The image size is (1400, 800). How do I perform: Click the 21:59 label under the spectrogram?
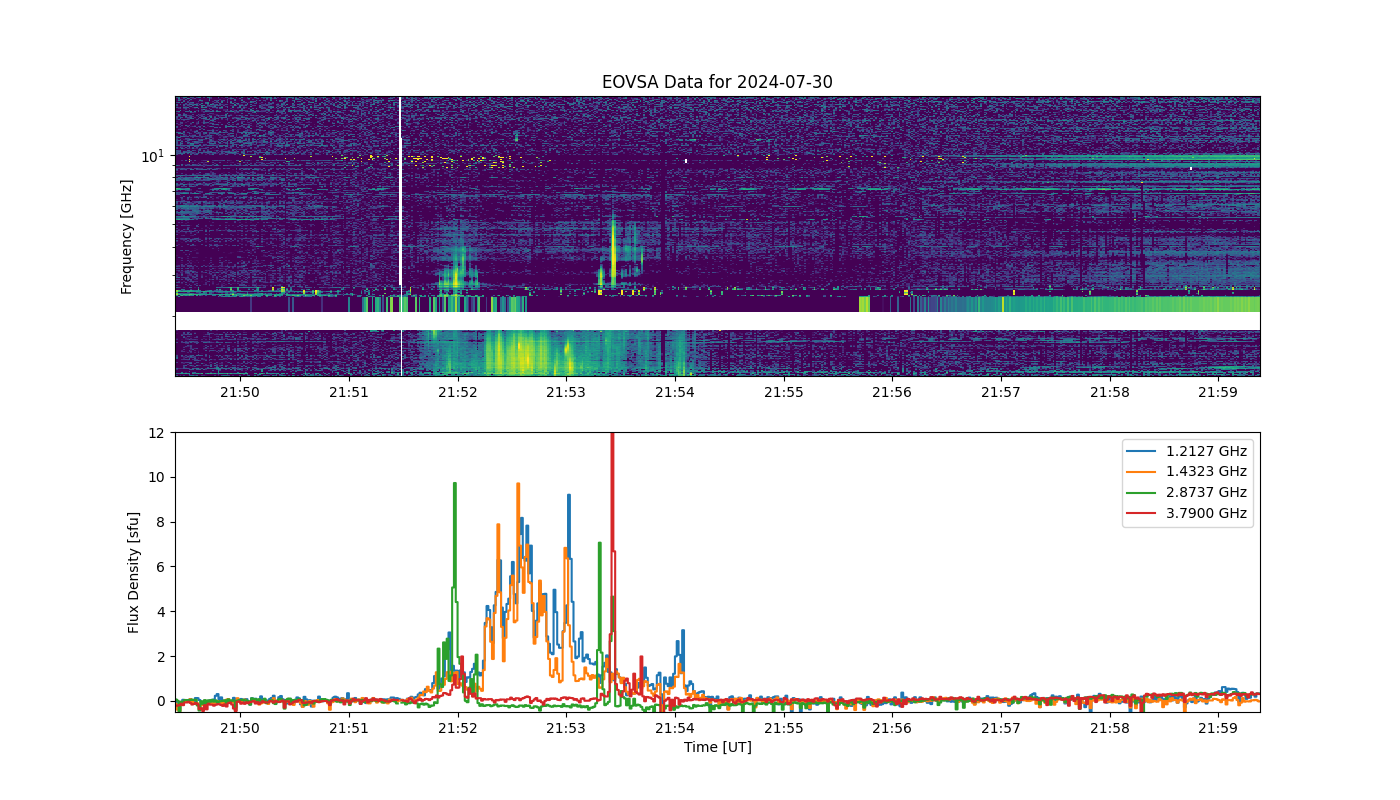click(1218, 393)
